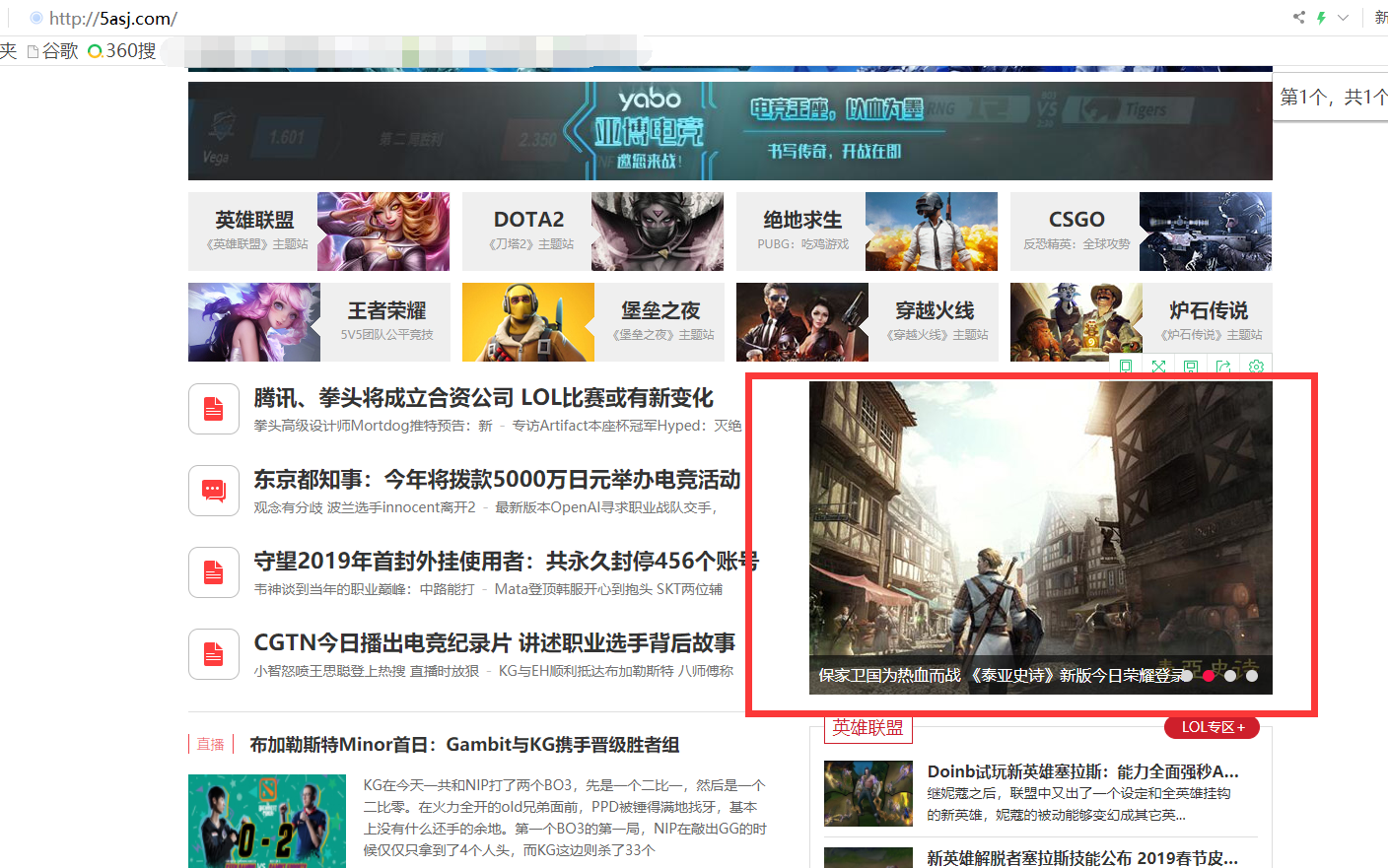Open headline 守望2019年首封外挂使用者

click(506, 562)
